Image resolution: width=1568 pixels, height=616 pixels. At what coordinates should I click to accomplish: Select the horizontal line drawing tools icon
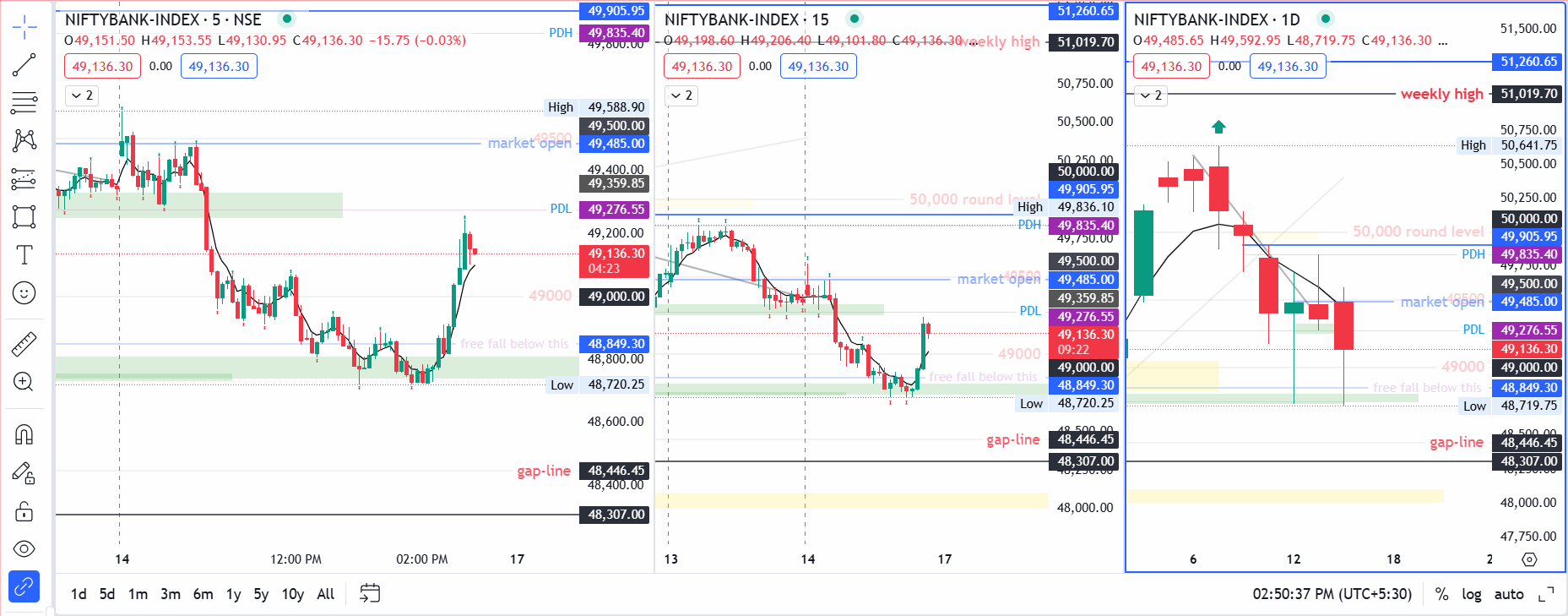pos(24,103)
